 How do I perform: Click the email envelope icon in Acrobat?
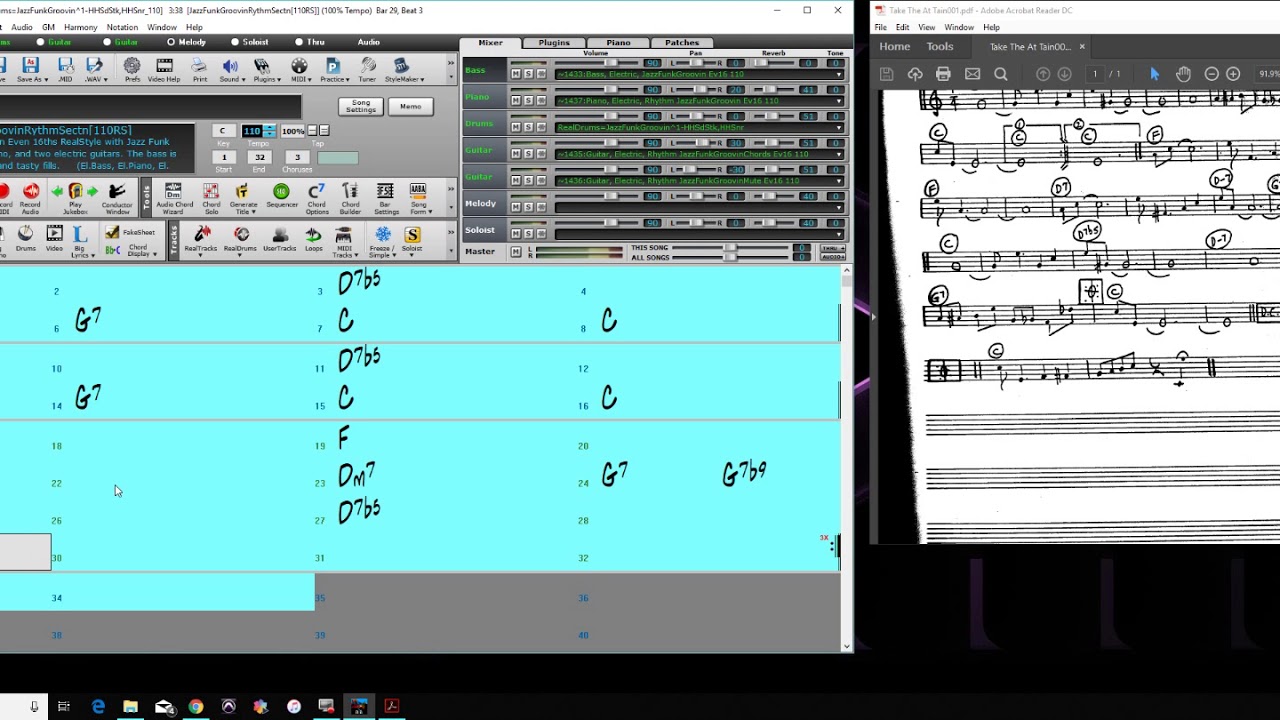972,74
